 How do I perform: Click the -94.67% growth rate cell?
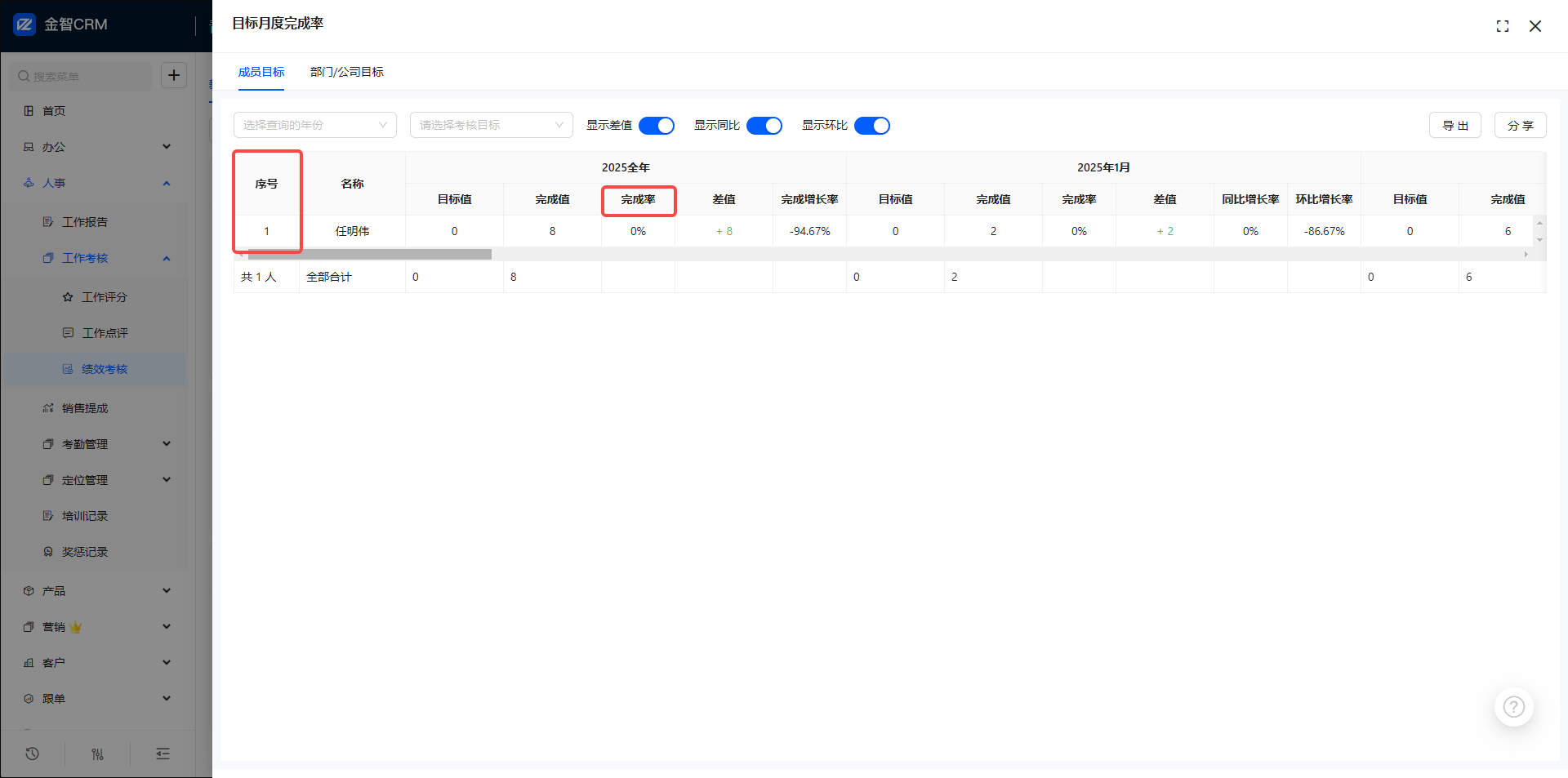(810, 231)
